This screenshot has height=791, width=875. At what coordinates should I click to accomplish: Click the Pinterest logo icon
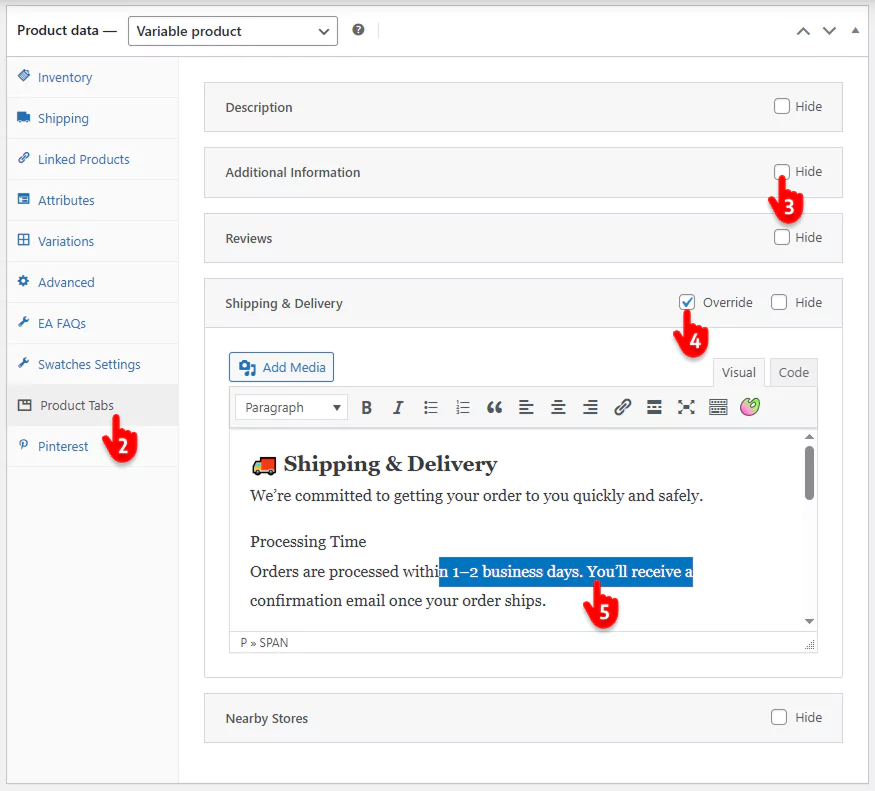pyautogui.click(x=23, y=445)
